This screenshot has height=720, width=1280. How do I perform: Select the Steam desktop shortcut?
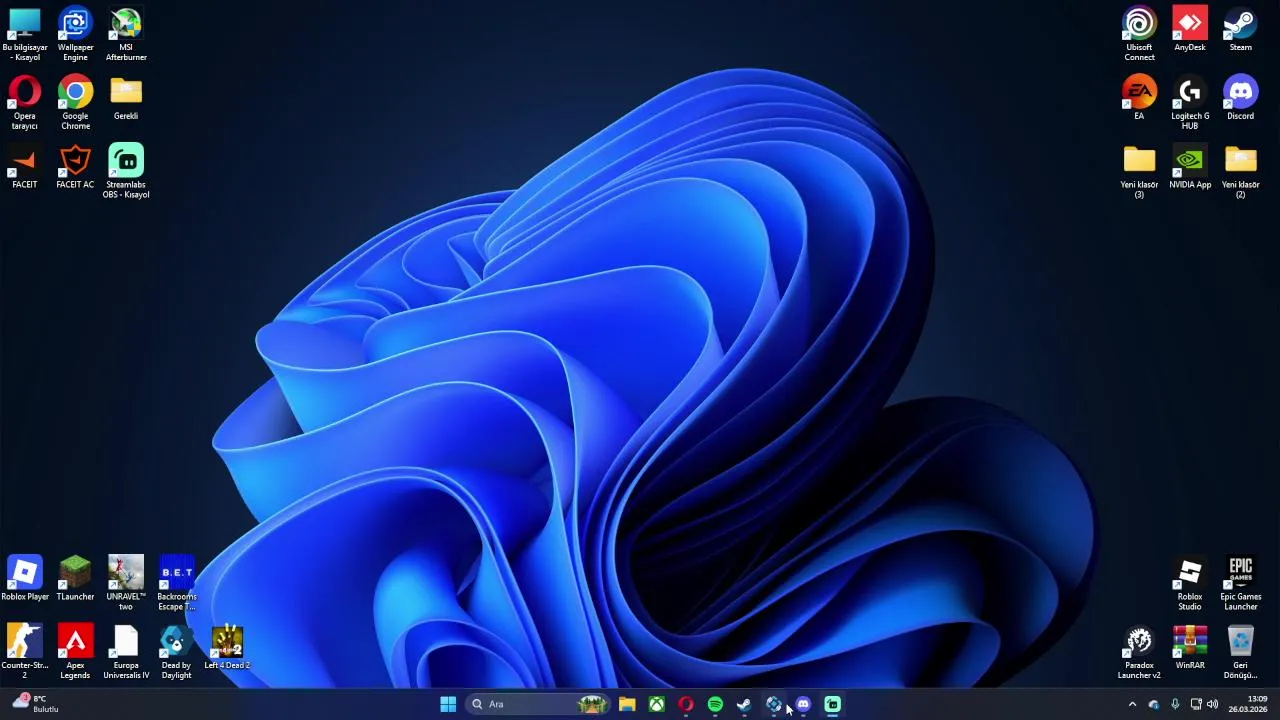point(1240,29)
